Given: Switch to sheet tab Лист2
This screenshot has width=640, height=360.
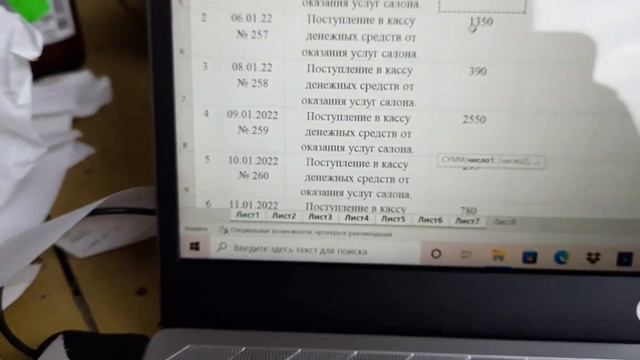Looking at the screenshot, I should pyautogui.click(x=284, y=216).
